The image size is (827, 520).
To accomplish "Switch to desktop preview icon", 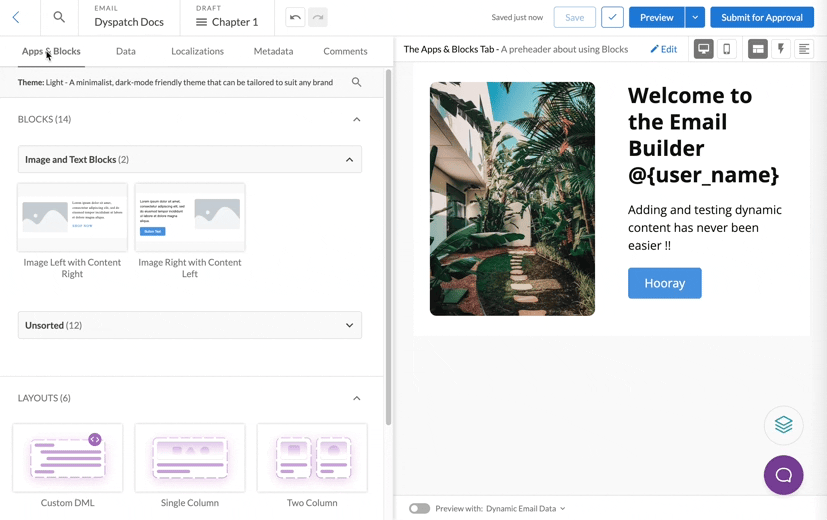I will point(704,49).
